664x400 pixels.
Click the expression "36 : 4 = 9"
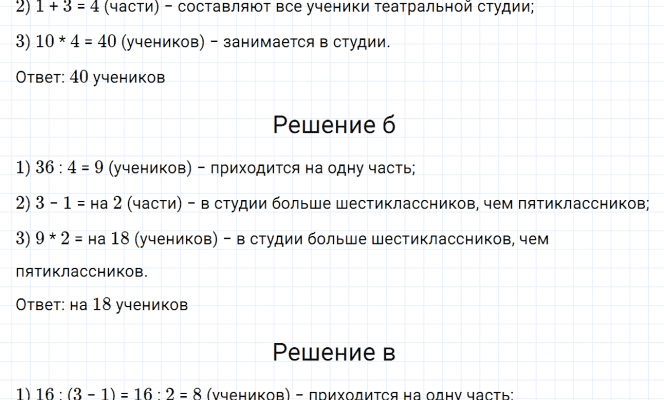[71, 167]
